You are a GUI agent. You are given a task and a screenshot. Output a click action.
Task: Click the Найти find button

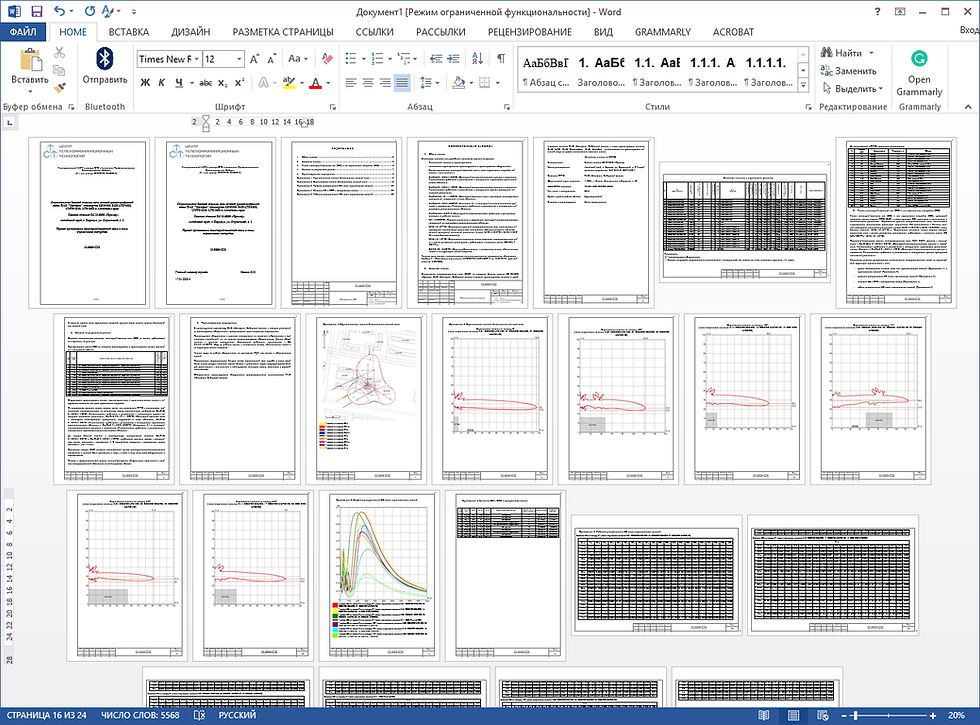(x=847, y=53)
